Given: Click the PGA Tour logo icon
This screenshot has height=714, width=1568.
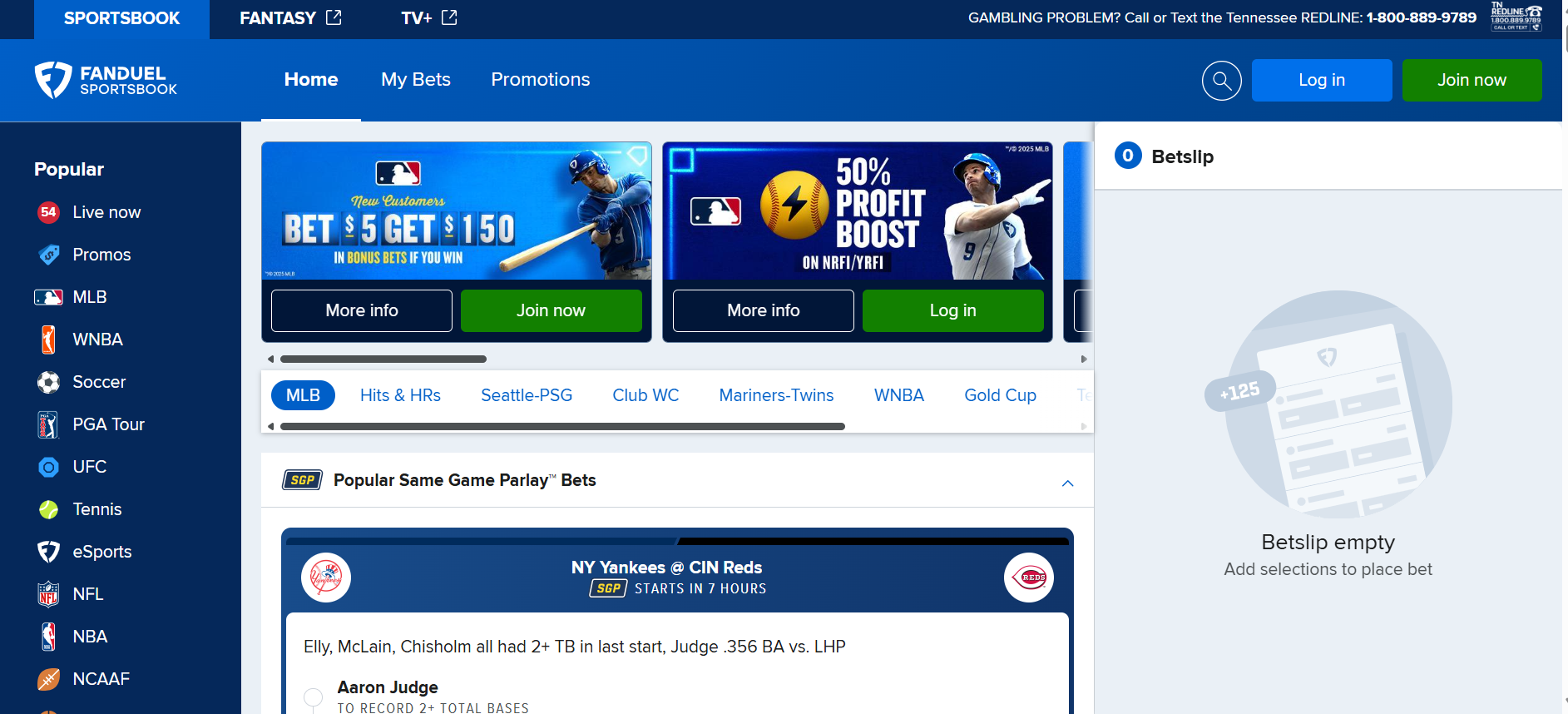Looking at the screenshot, I should coord(48,424).
